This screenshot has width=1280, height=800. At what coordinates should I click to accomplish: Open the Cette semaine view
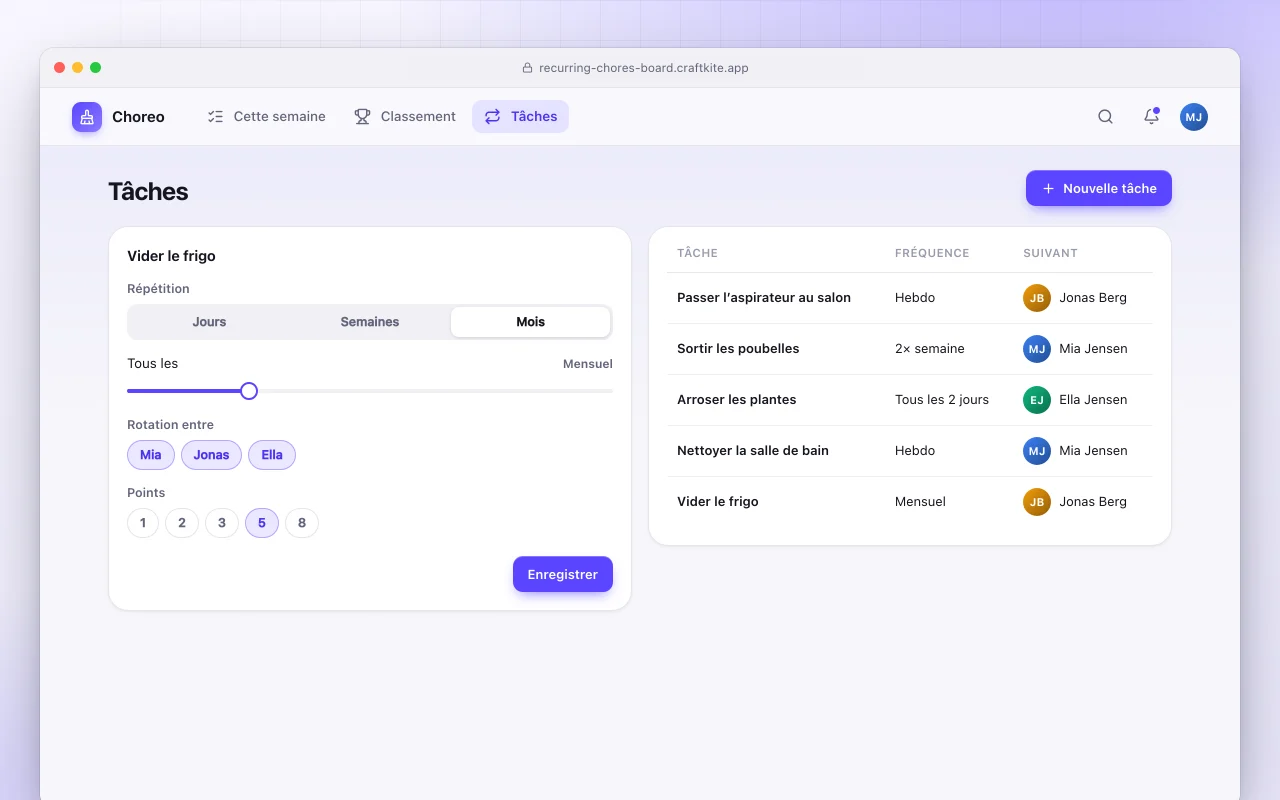[x=266, y=117]
